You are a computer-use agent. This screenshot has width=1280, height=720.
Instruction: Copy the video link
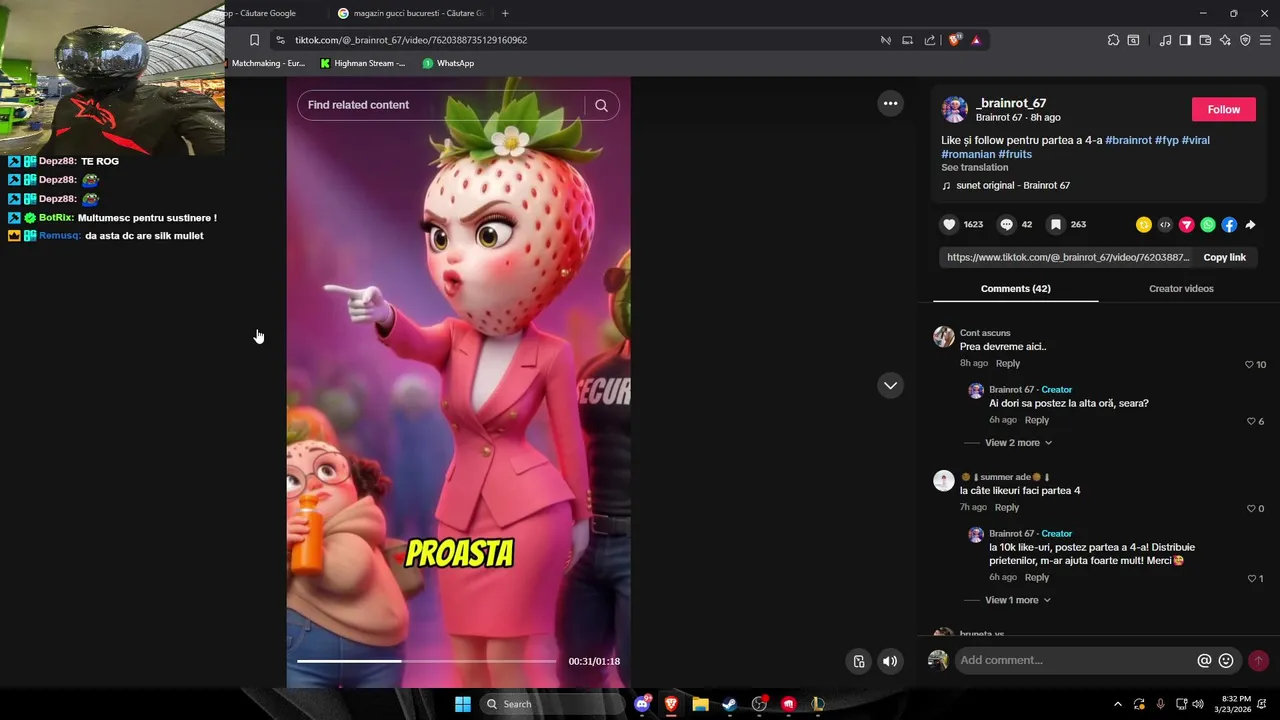coord(1224,258)
